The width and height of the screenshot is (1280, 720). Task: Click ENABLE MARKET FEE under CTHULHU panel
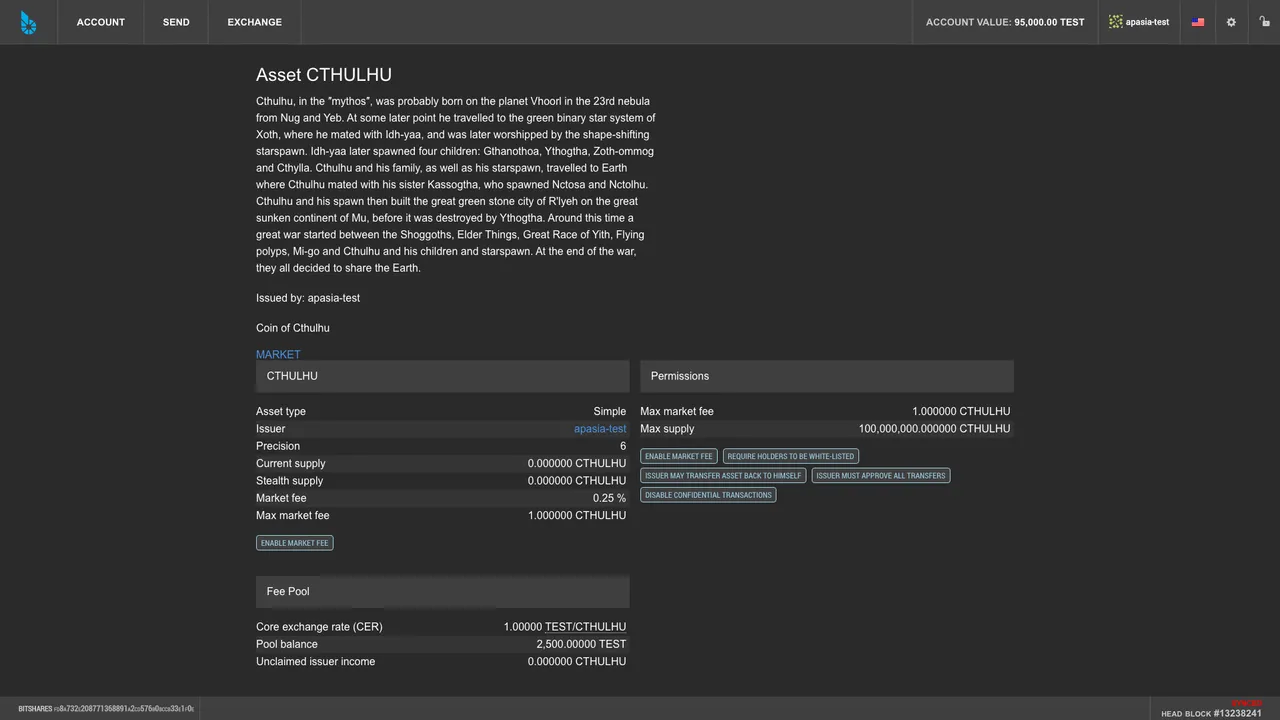click(295, 543)
